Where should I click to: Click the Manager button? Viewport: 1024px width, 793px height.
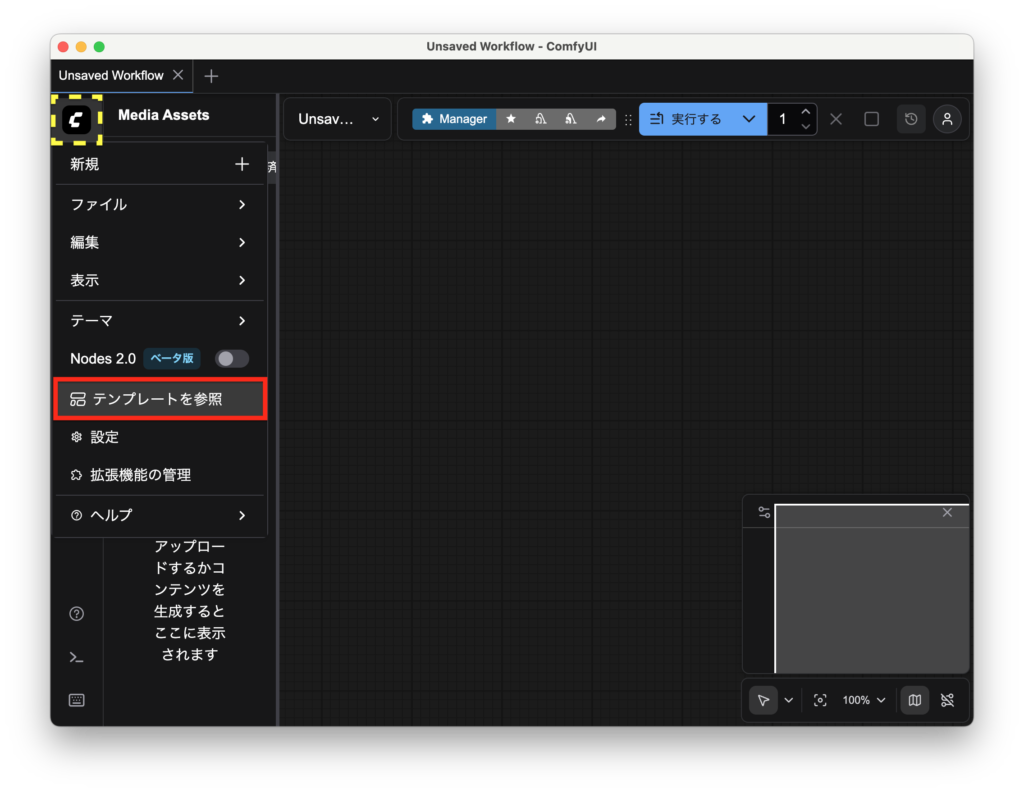click(x=454, y=119)
